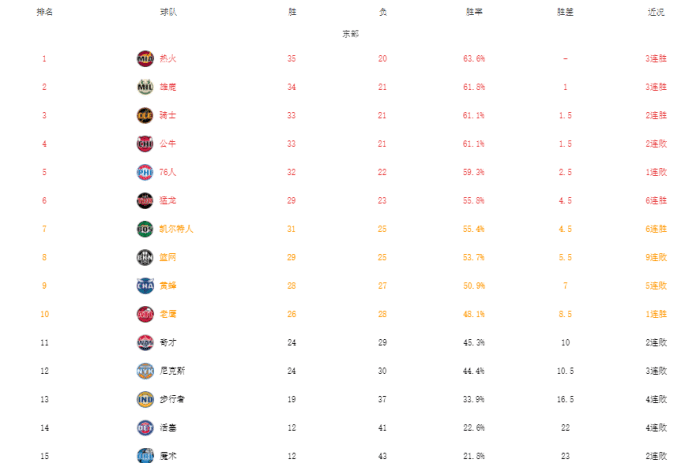Select the 东部 conference heading
This screenshot has height=463, width=700.
coord(350,34)
